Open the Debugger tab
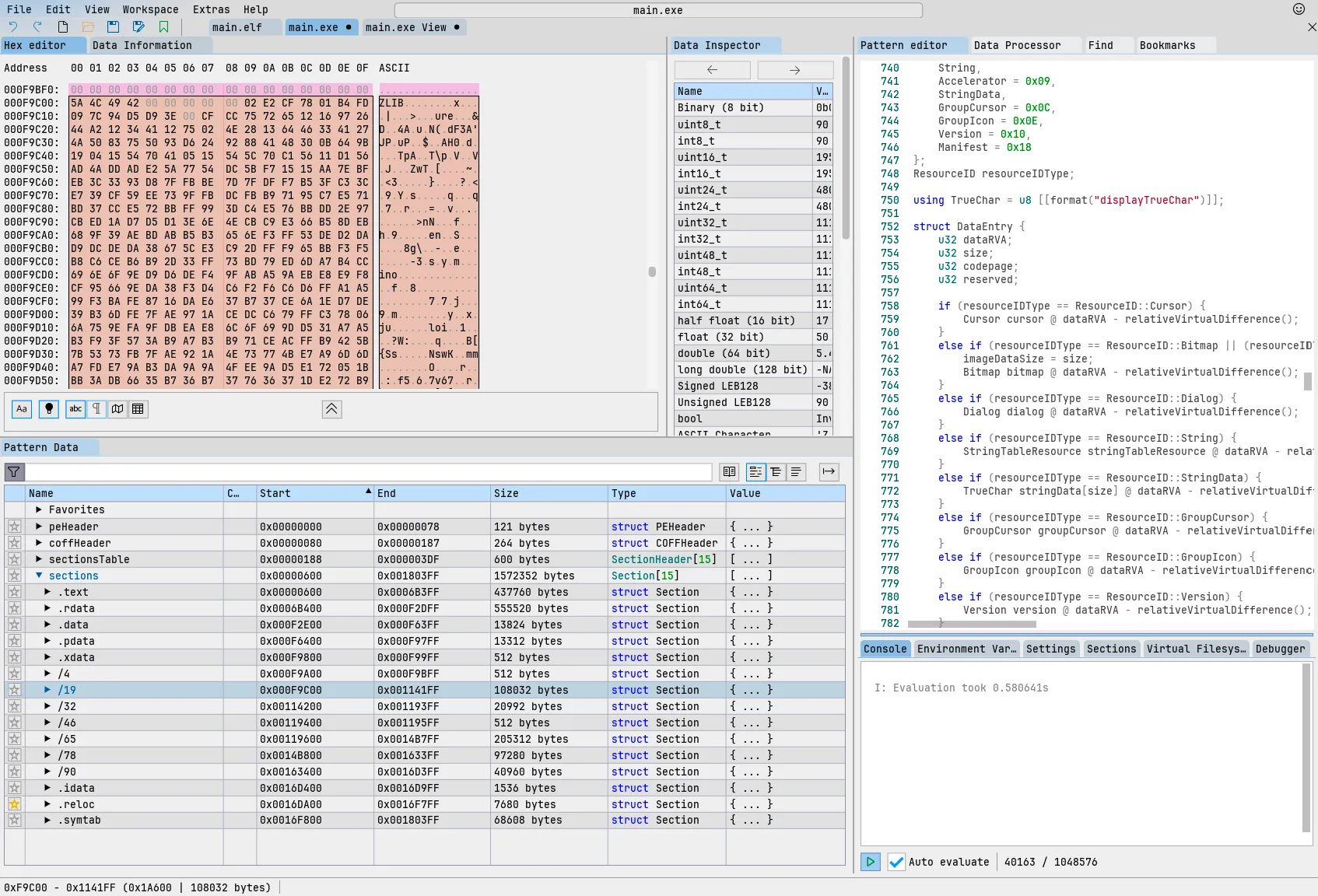Screen dimensions: 1318x896 pos(1280,649)
